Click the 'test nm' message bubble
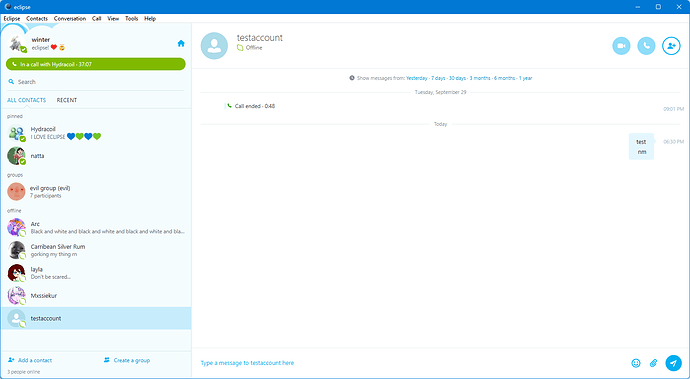The width and height of the screenshot is (690, 379). (x=641, y=147)
